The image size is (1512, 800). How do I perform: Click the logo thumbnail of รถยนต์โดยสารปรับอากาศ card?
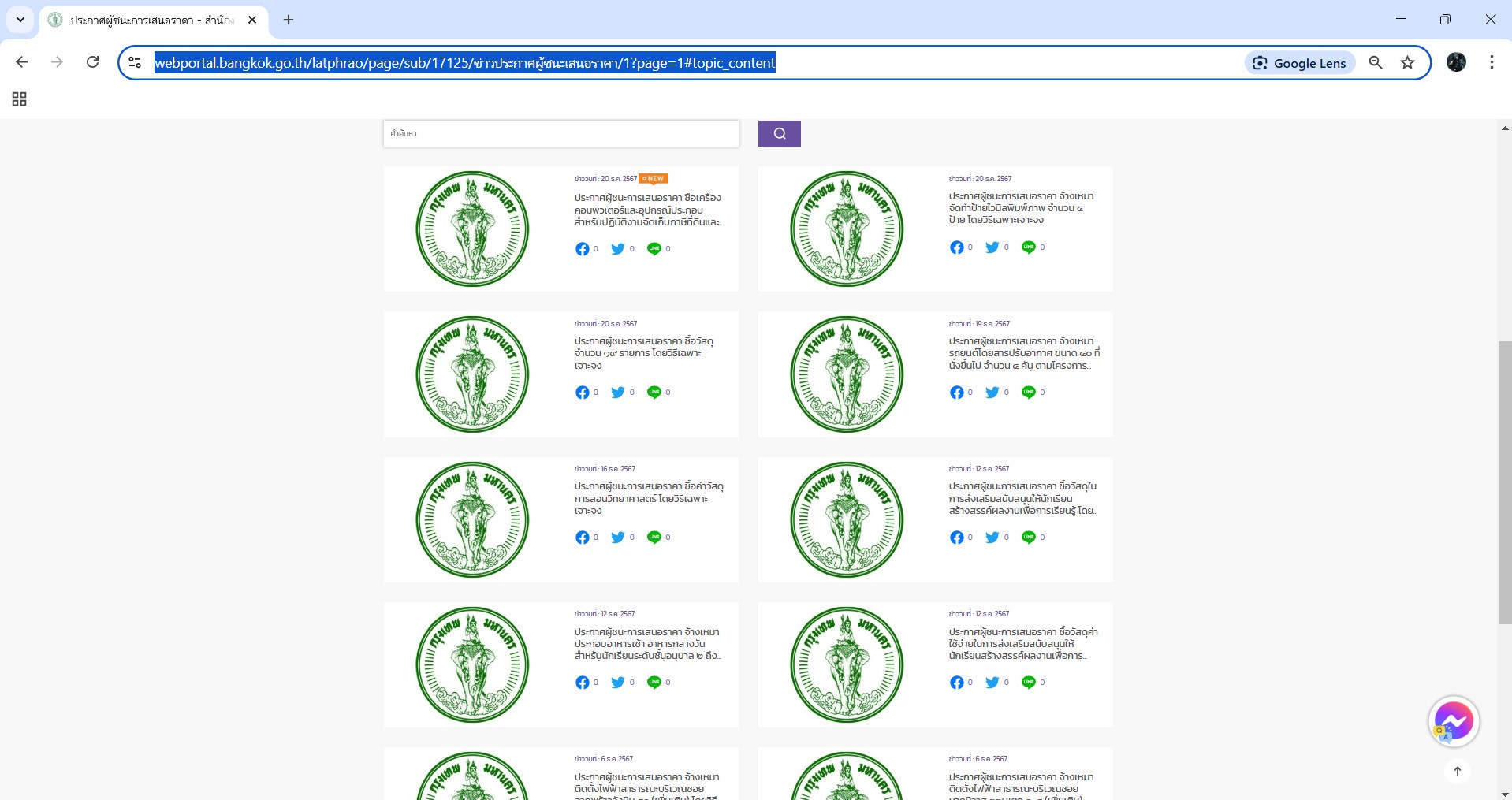point(847,374)
